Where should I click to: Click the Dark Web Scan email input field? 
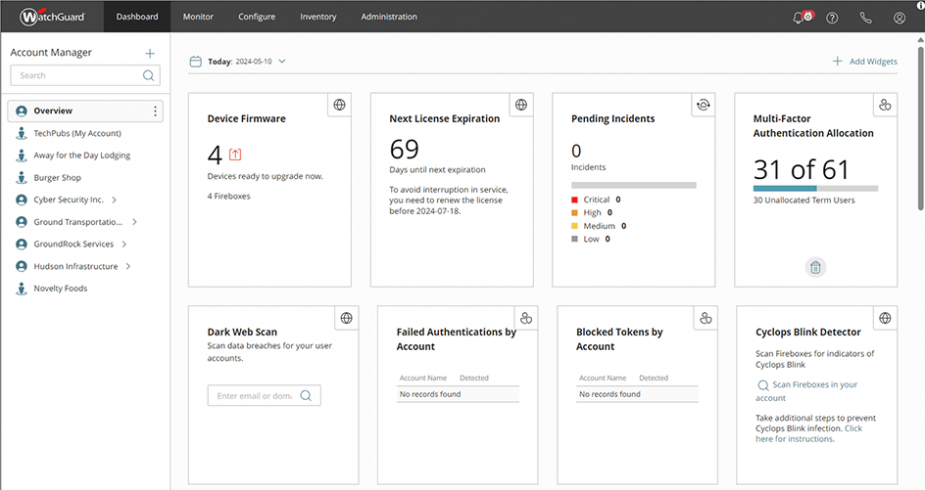pos(255,396)
